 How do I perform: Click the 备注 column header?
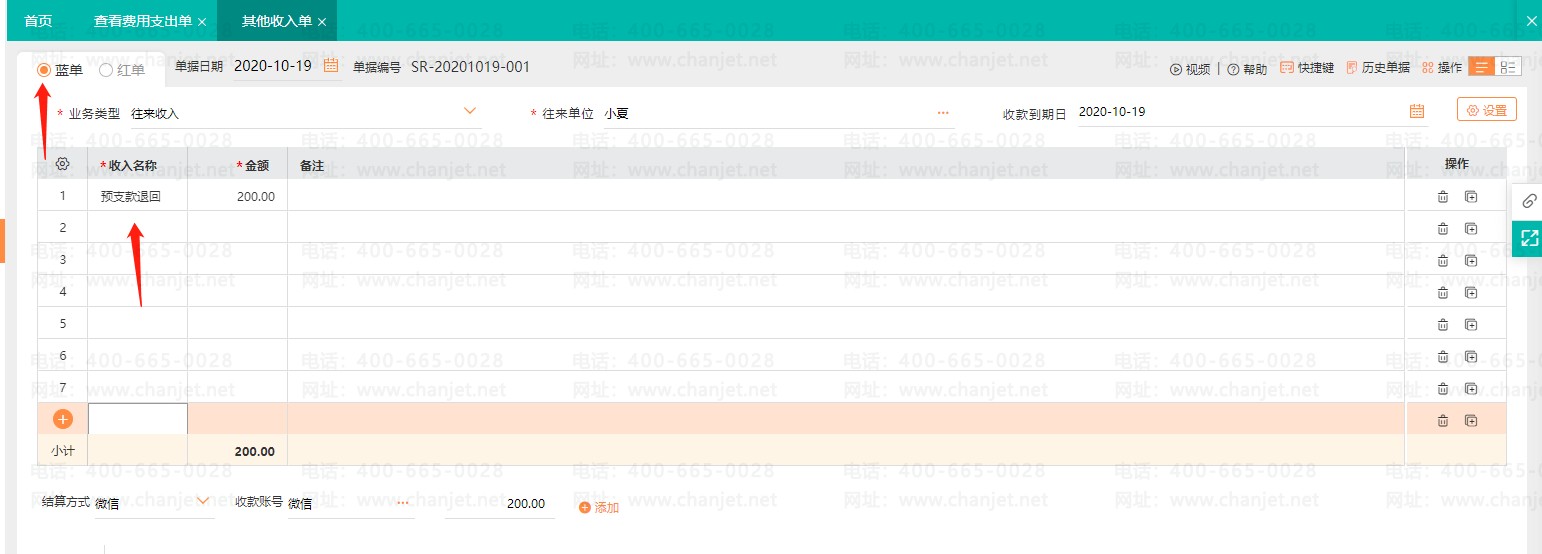[x=846, y=164]
